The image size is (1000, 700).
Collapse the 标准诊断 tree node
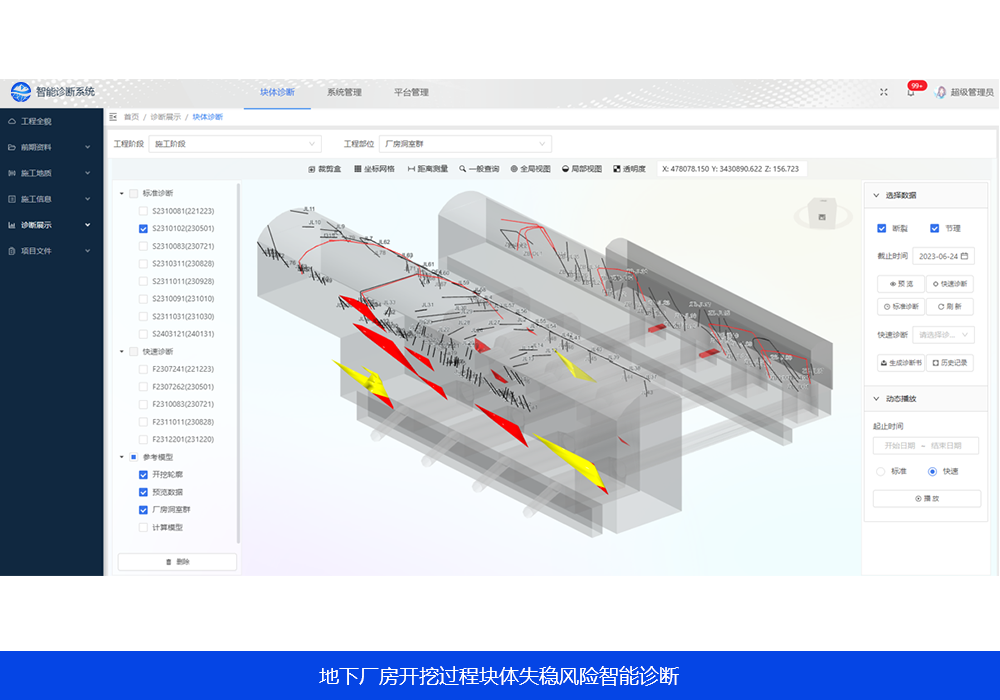(x=122, y=194)
